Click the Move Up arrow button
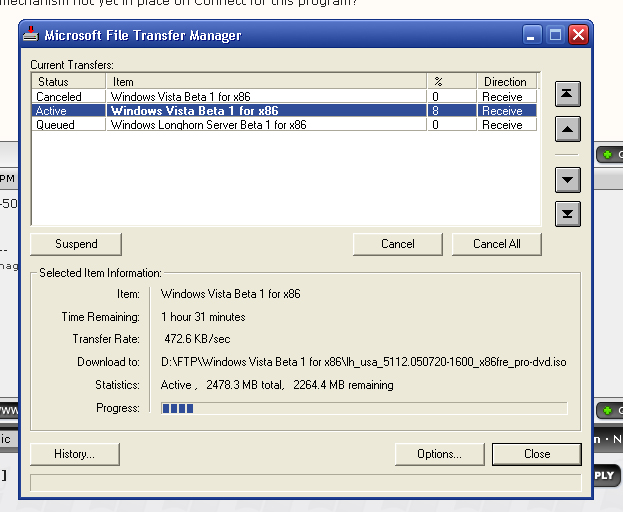Image resolution: width=623 pixels, height=512 pixels. click(567, 128)
